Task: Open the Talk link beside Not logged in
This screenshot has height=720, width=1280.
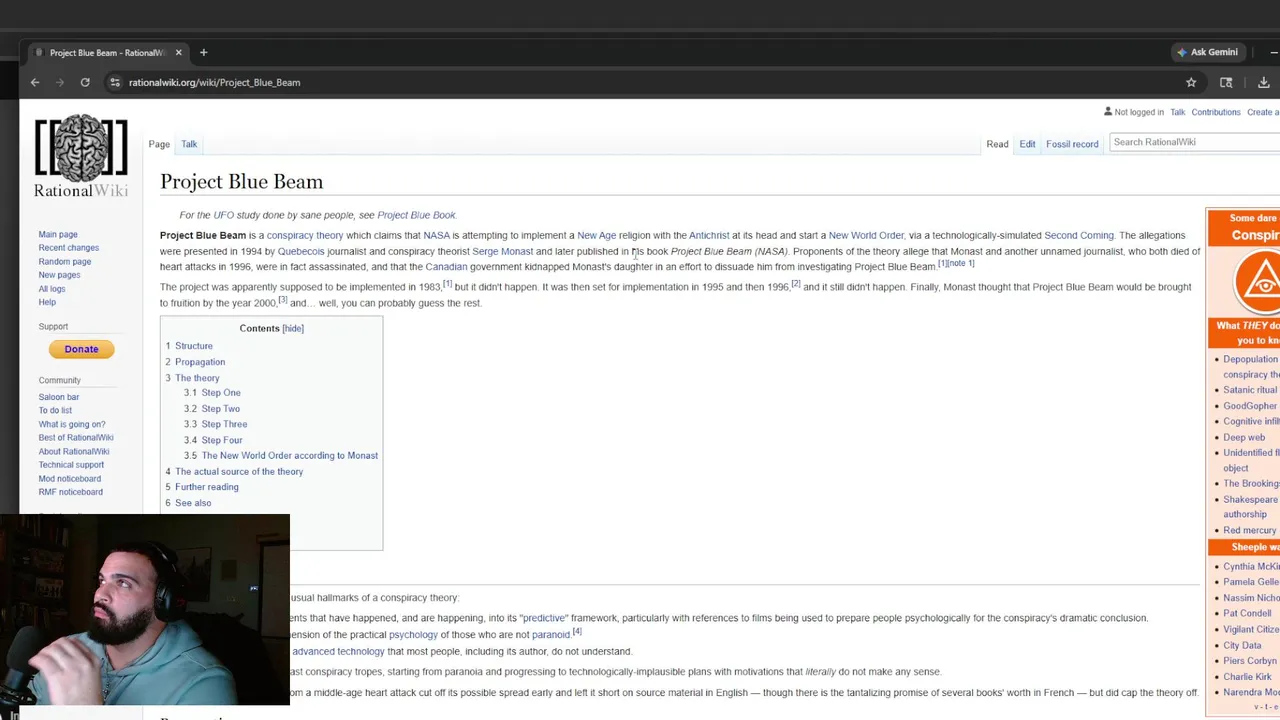Action: tap(1177, 112)
